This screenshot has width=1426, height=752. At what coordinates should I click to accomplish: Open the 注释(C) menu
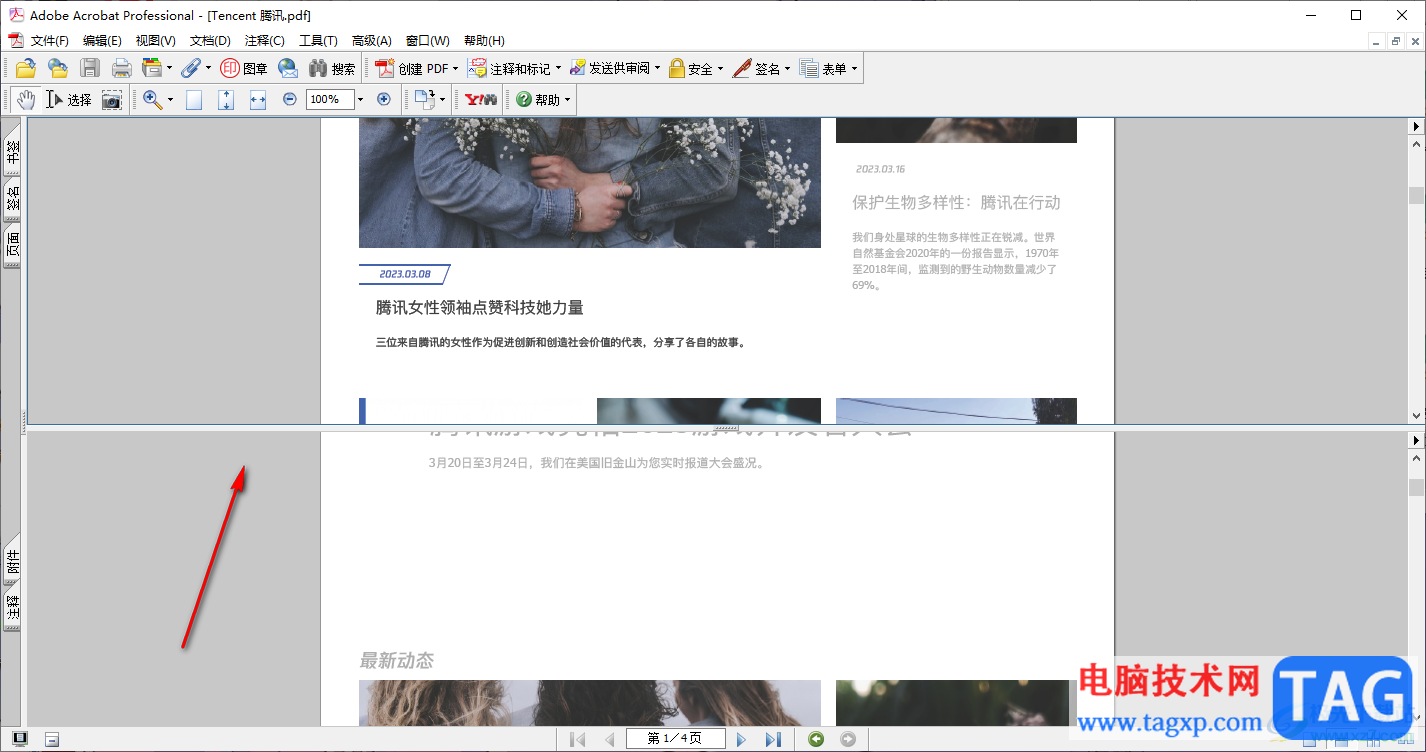[264, 41]
